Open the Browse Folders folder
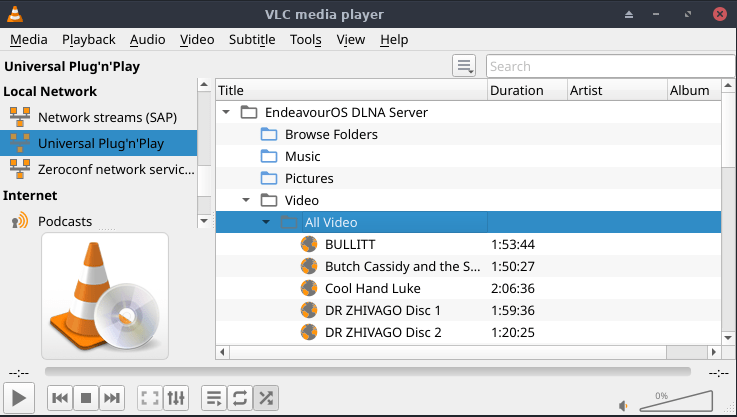737x417 pixels. (468, 134)
